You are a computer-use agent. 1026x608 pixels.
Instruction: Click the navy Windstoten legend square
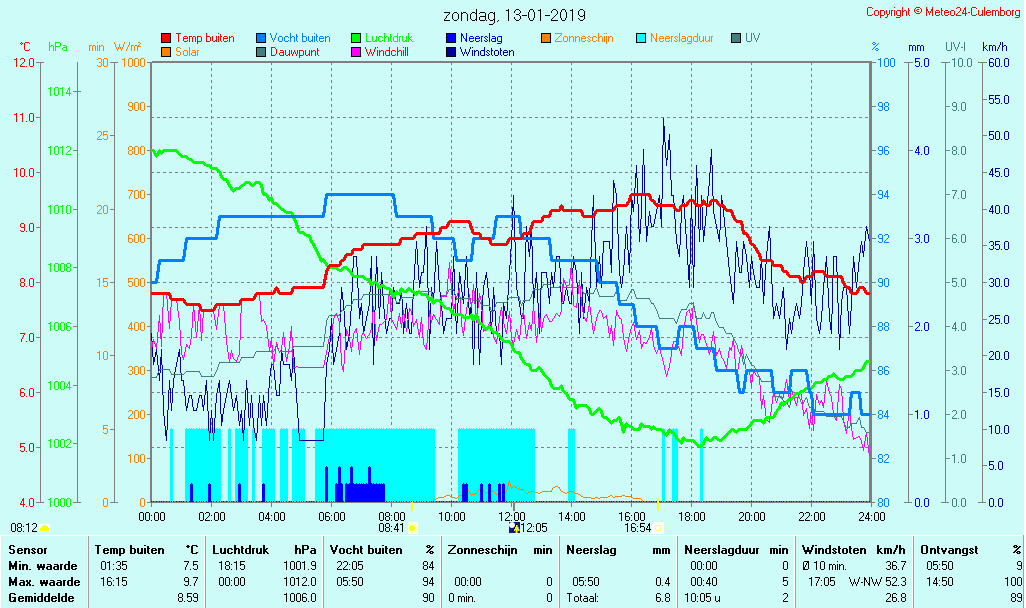[x=451, y=52]
